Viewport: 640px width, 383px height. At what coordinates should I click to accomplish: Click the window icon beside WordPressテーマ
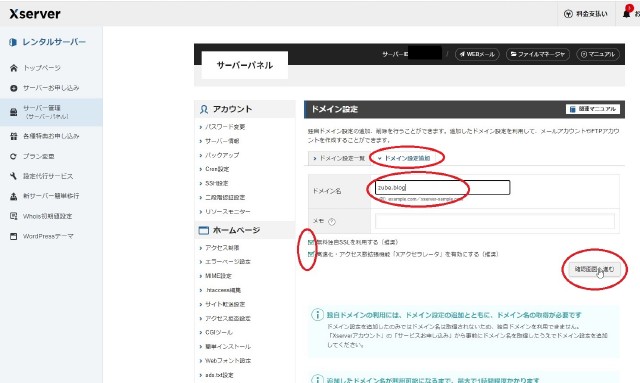(x=13, y=236)
